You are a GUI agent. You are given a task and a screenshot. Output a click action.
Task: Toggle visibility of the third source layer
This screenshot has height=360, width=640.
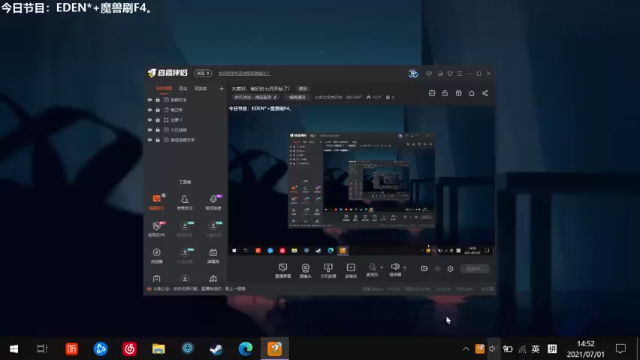tap(150, 120)
